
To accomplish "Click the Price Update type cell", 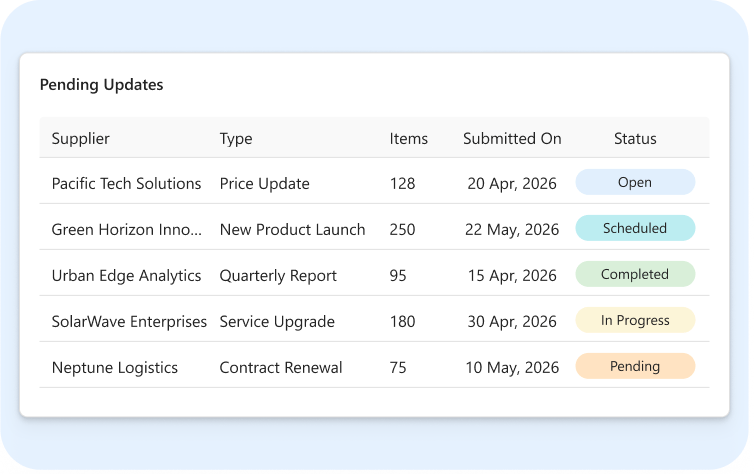I will 264,184.
